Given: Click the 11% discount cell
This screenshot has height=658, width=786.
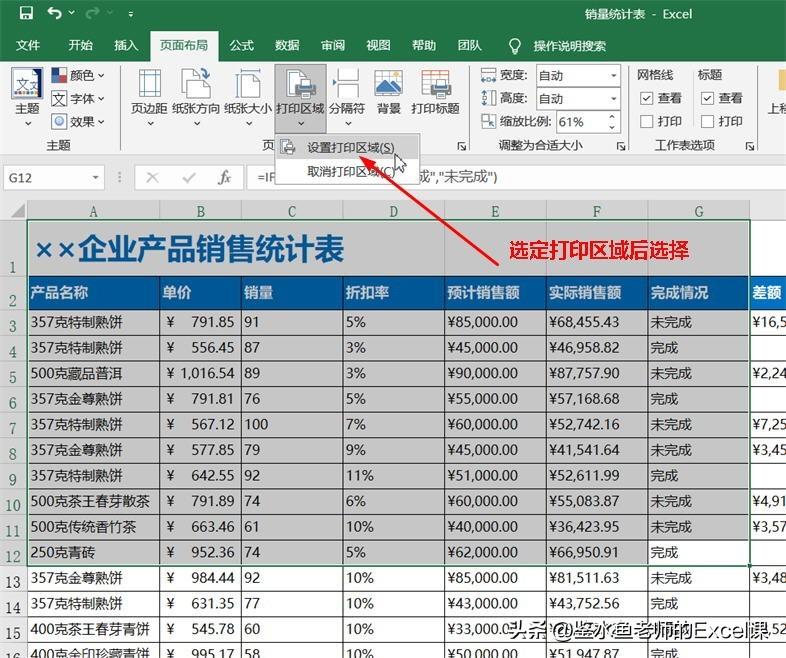Looking at the screenshot, I should point(394,476).
